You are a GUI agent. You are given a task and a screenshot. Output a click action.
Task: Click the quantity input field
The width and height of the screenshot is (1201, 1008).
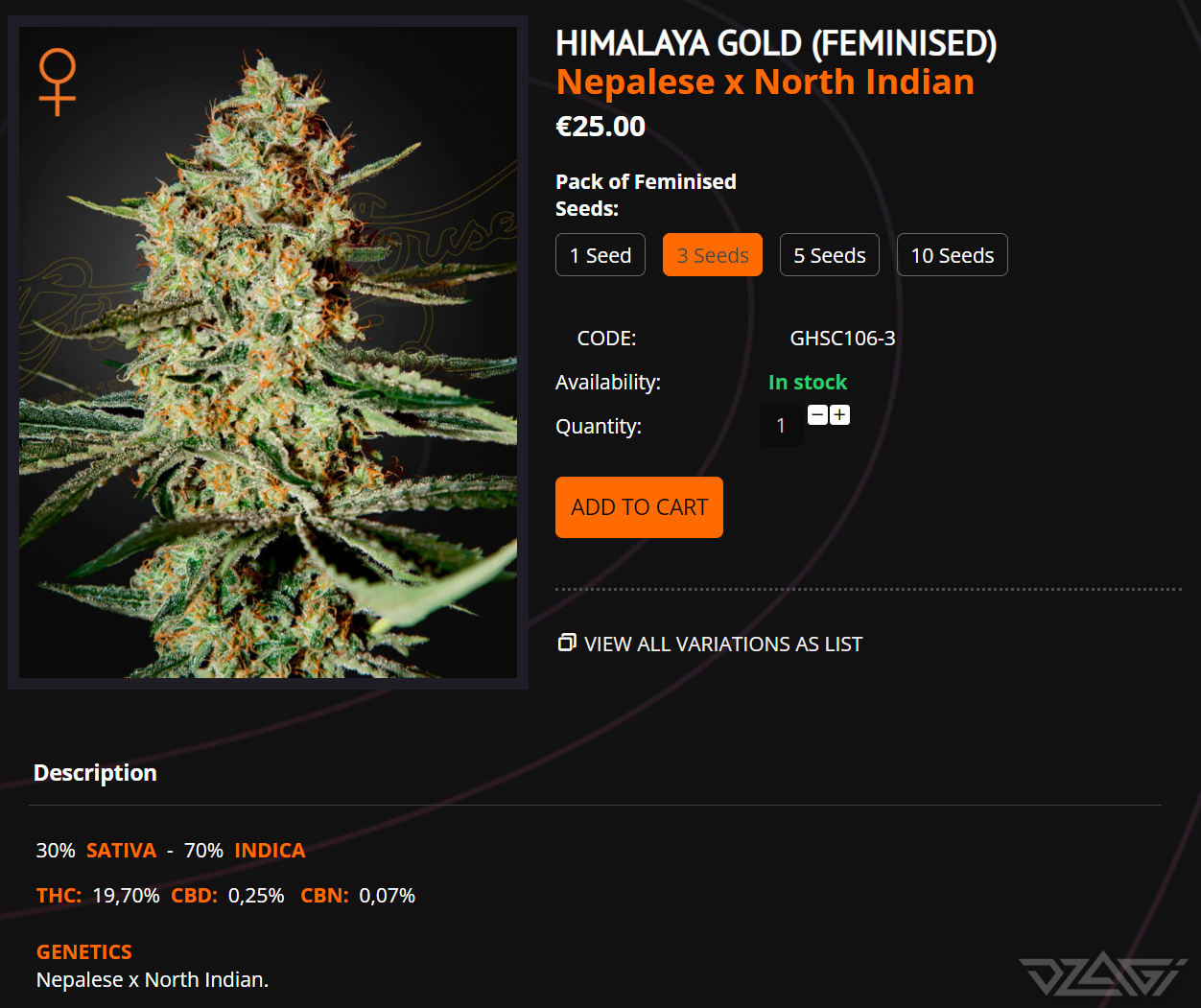pos(781,425)
